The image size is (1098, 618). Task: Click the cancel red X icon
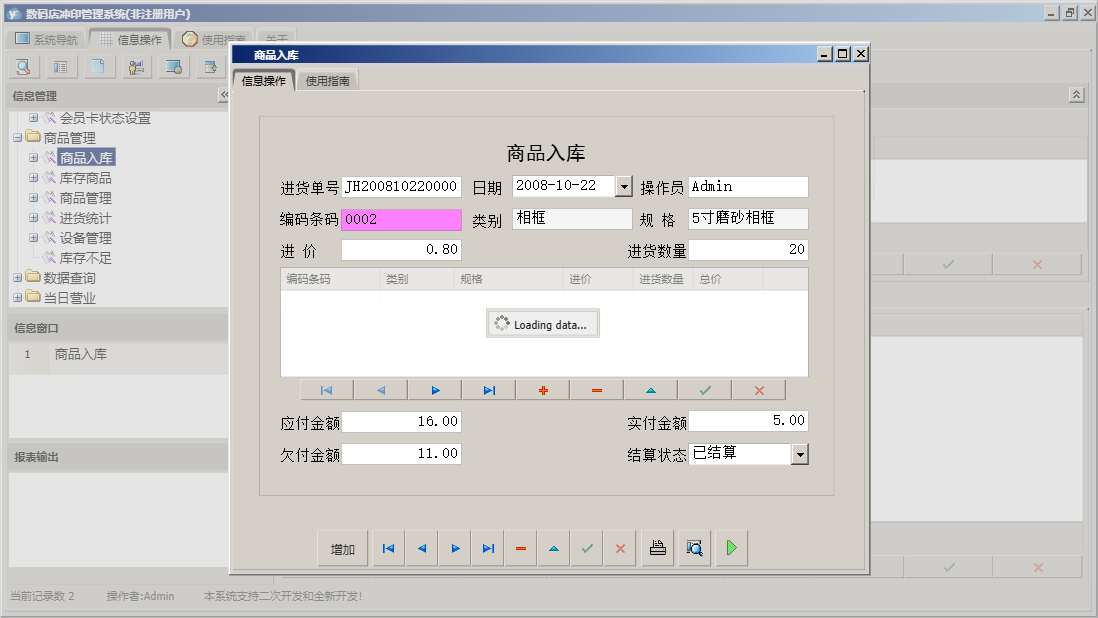pyautogui.click(x=757, y=389)
